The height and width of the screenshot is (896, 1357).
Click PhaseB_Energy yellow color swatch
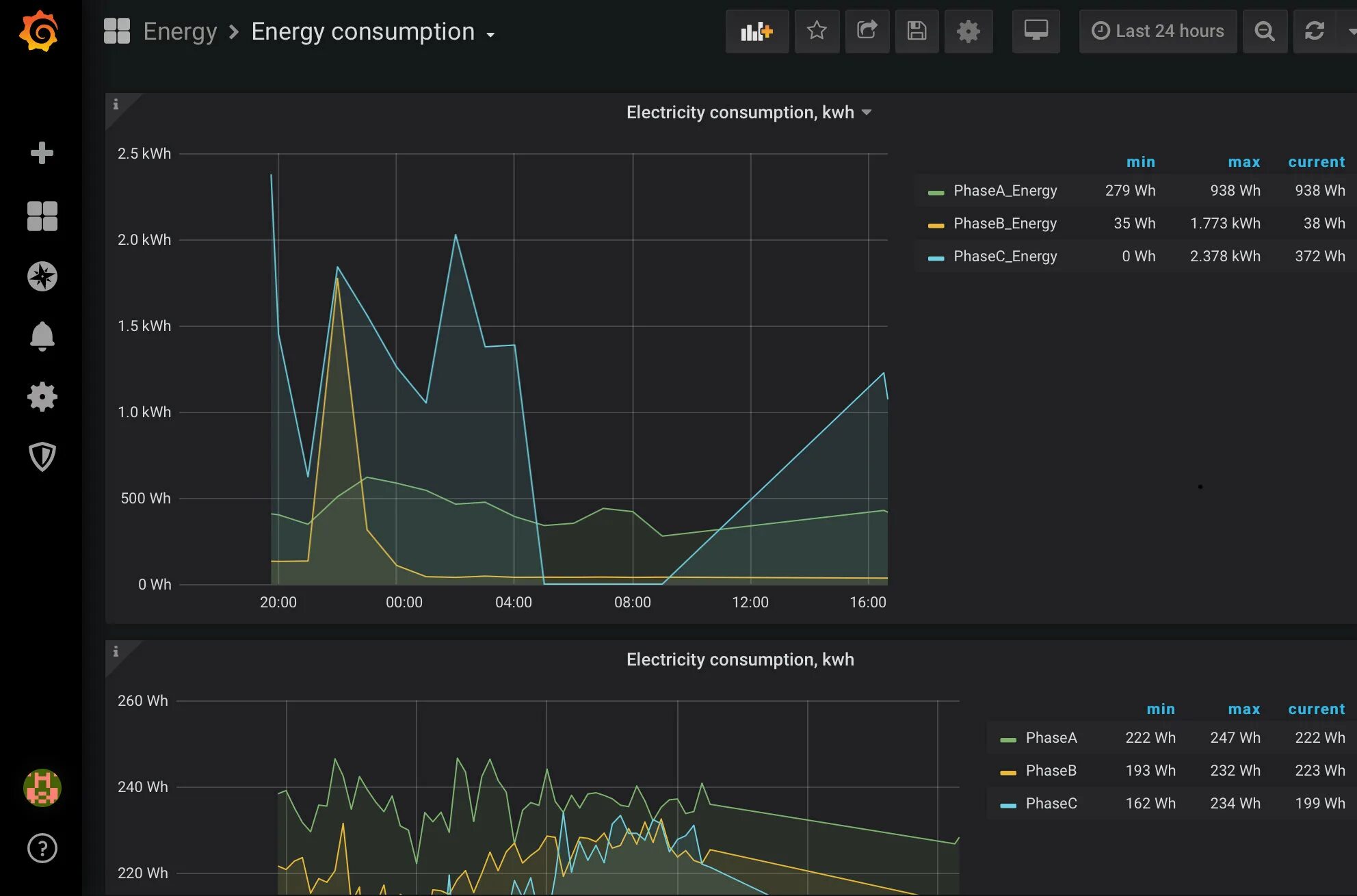pyautogui.click(x=936, y=225)
